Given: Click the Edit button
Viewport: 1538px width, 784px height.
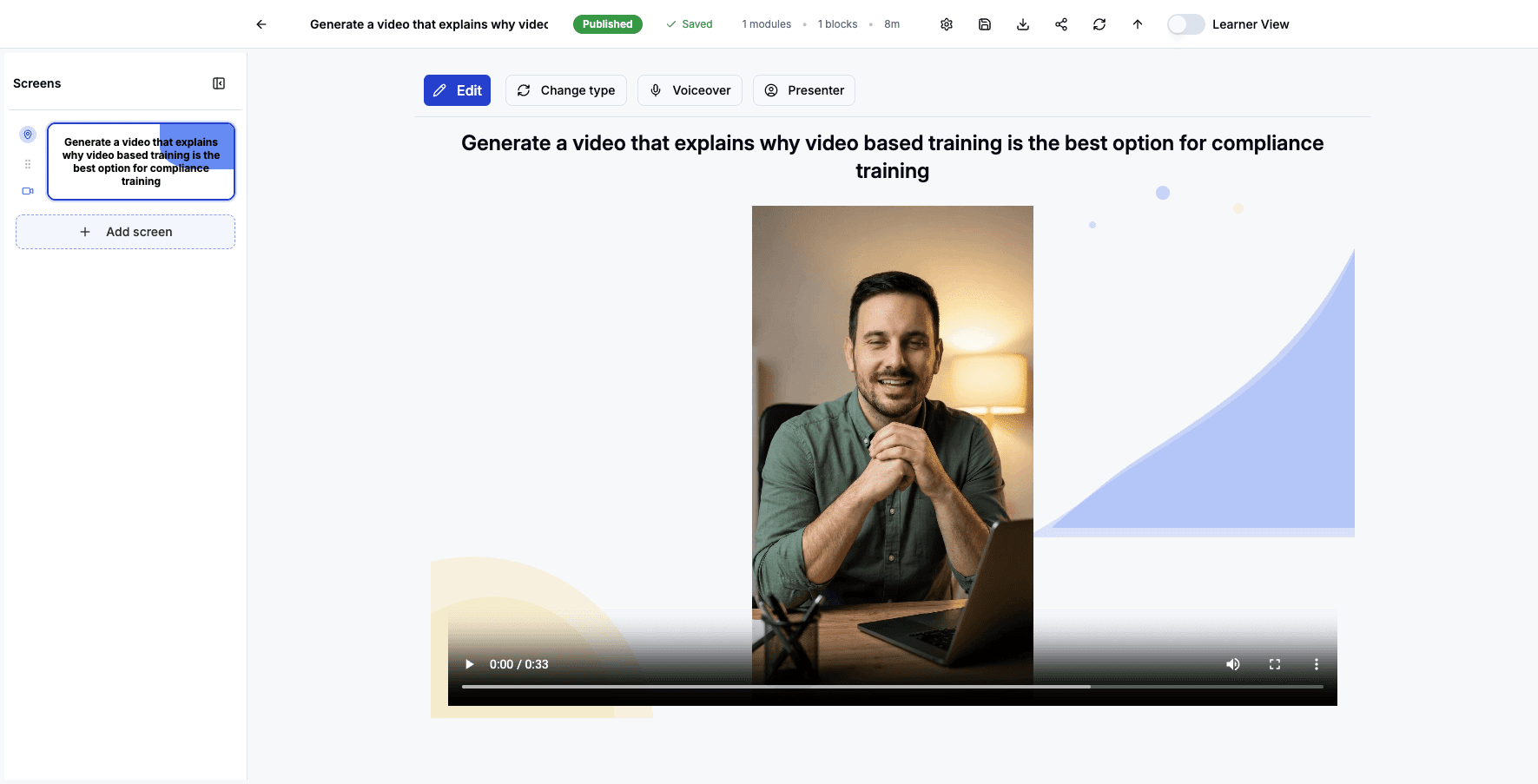Looking at the screenshot, I should 457,89.
